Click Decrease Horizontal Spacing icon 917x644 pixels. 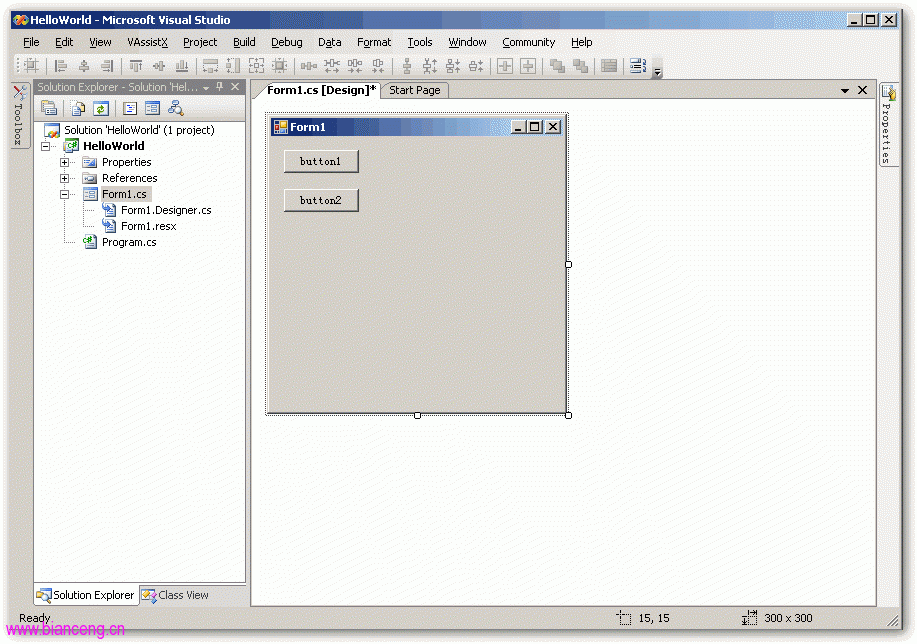[354, 66]
